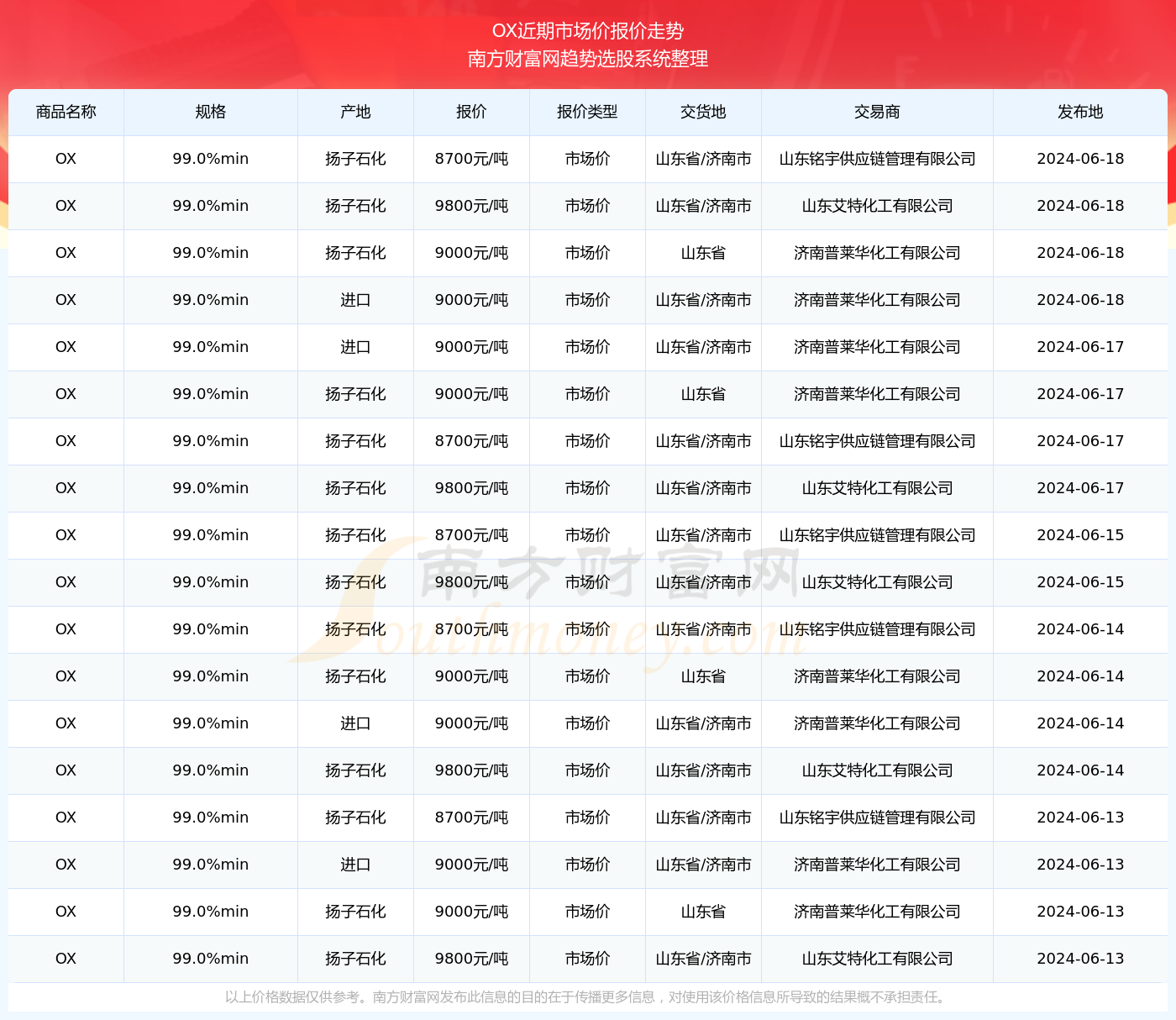
Task: Select the 交货地 column header
Action: (703, 112)
